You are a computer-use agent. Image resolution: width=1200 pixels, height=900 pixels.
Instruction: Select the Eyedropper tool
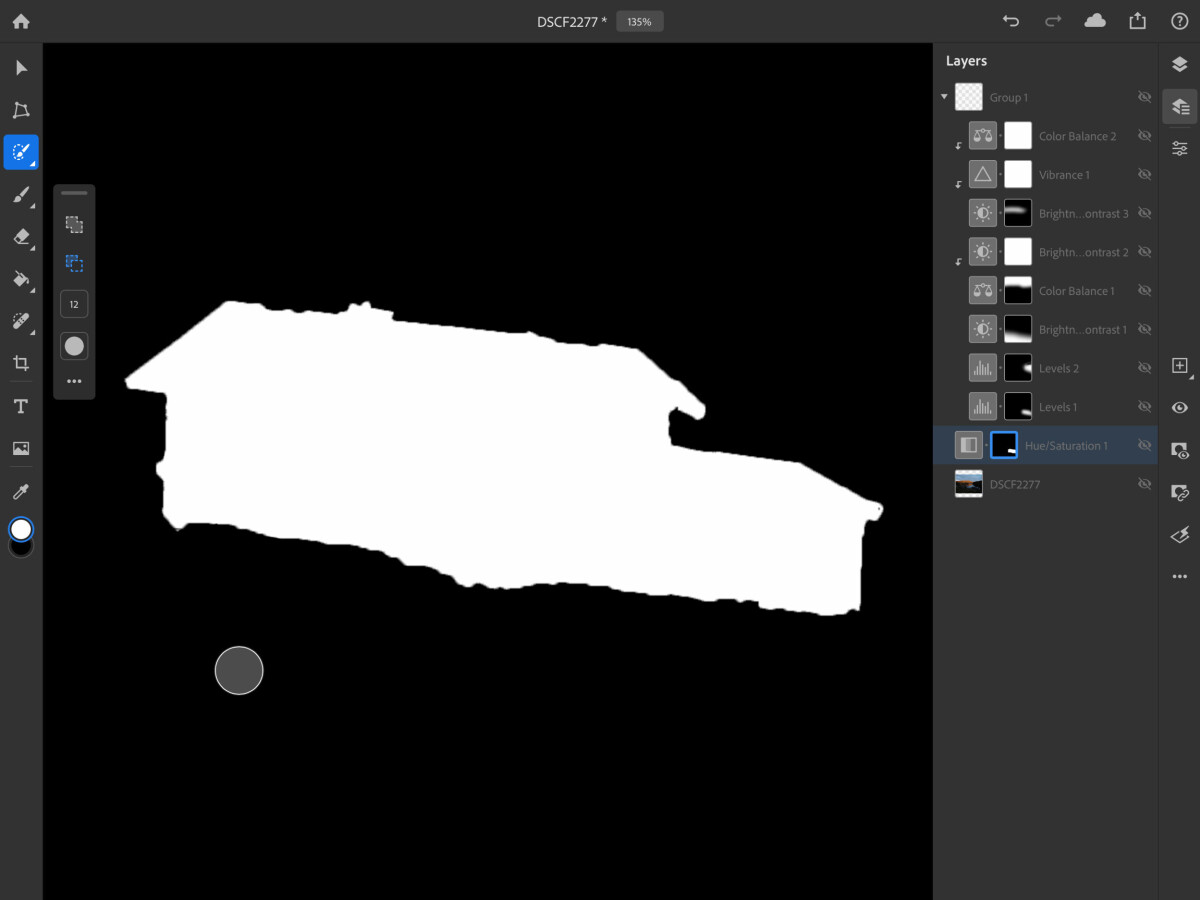point(21,491)
